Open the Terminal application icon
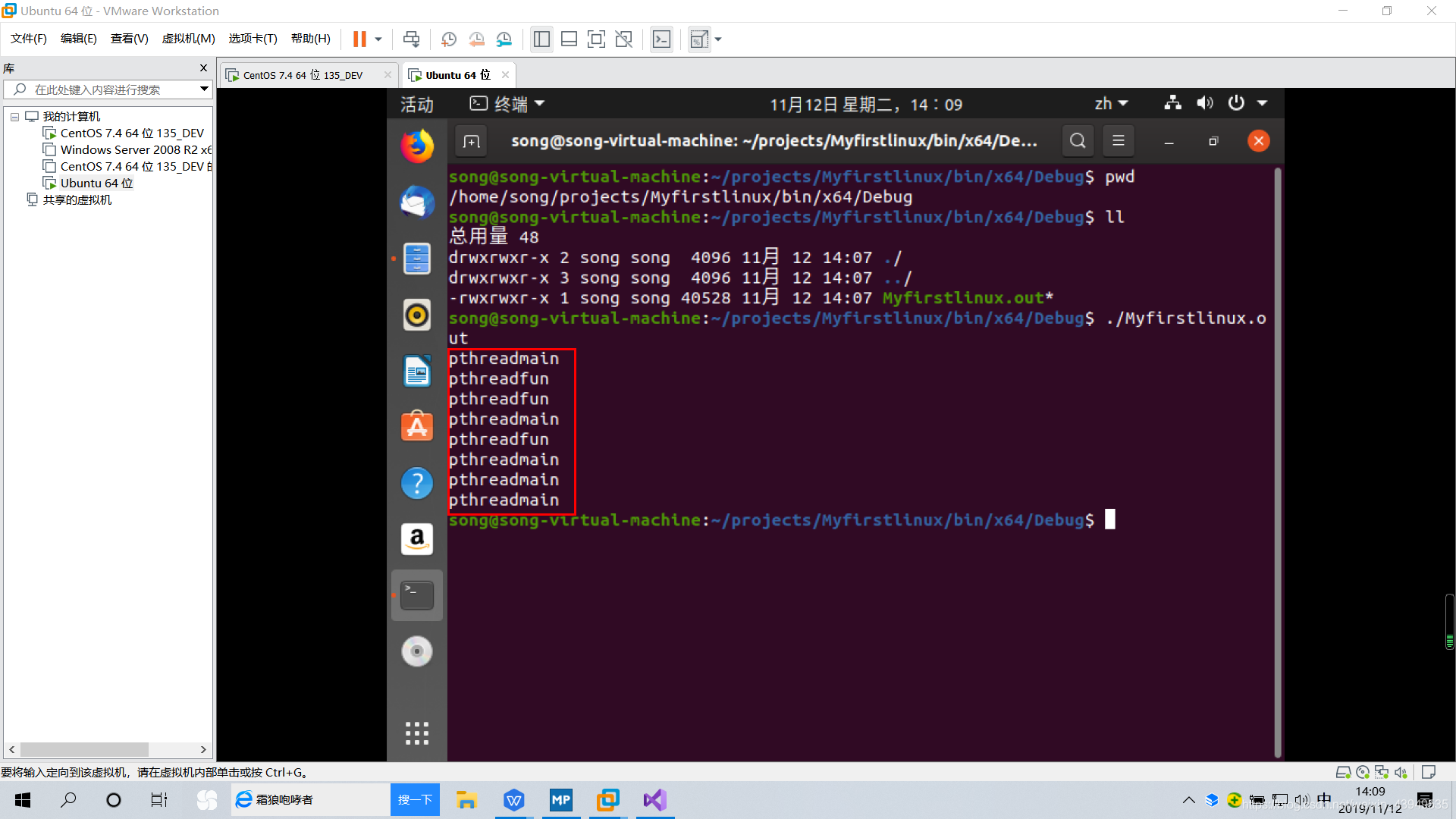This screenshot has width=1456, height=819. coord(418,594)
